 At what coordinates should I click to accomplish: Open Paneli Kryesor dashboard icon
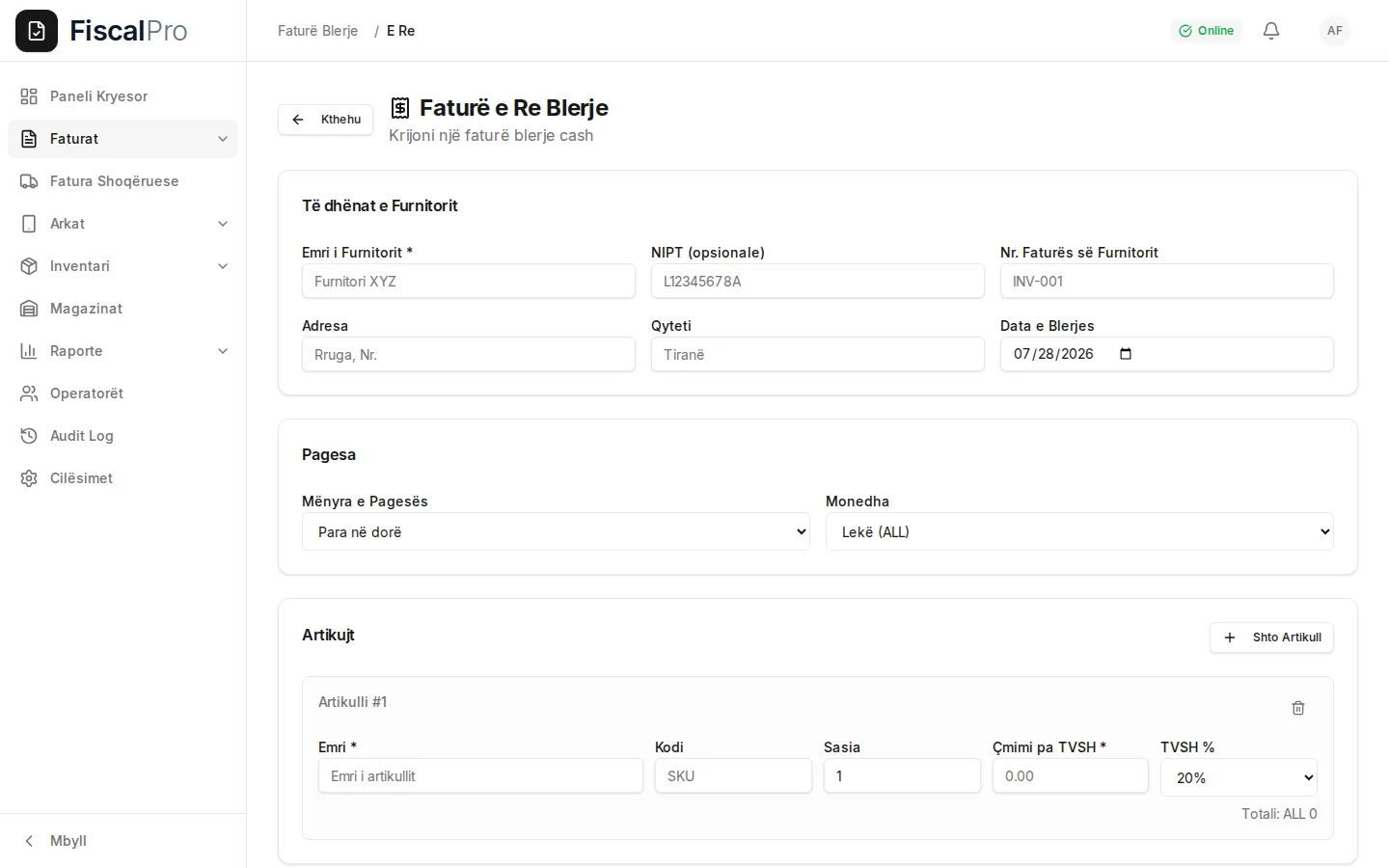click(29, 96)
